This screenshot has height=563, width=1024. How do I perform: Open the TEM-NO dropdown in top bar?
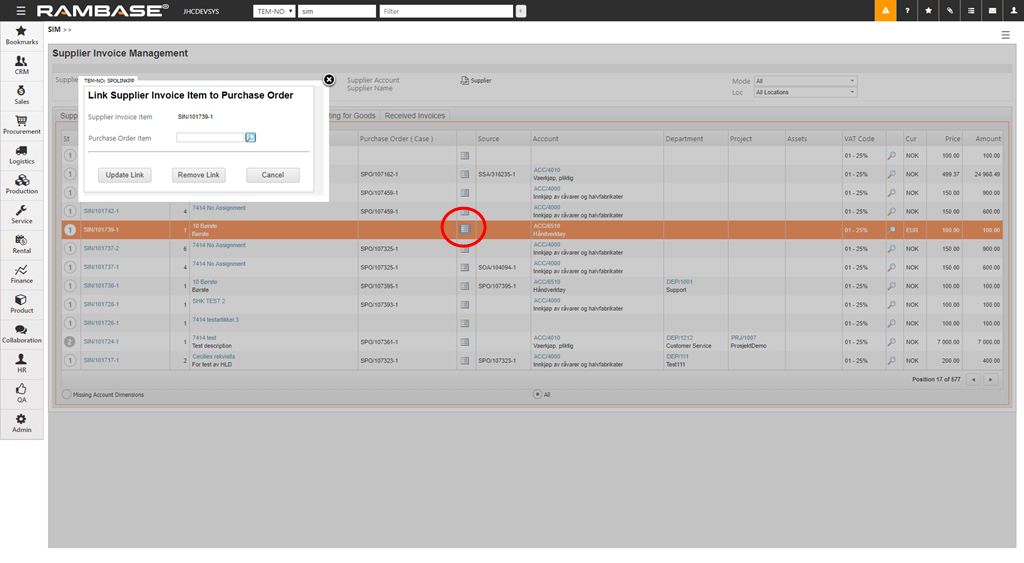point(274,11)
